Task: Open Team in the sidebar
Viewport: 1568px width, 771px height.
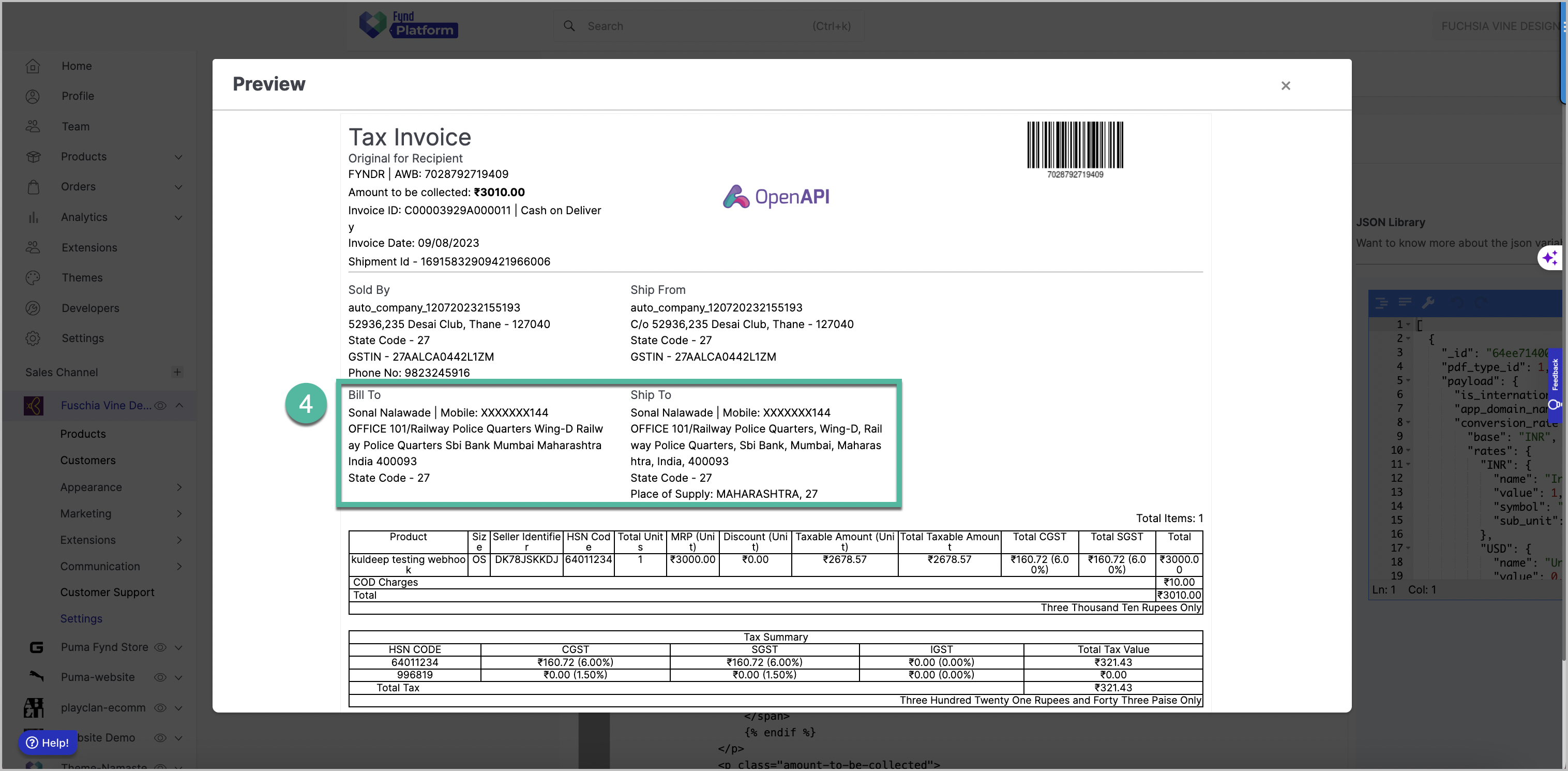Action: (76, 127)
